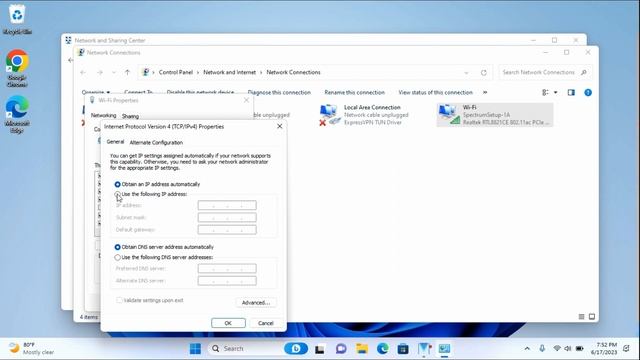Launch Microsoft Edge from taskbar
Screen dimensions: 640x360
point(382,349)
